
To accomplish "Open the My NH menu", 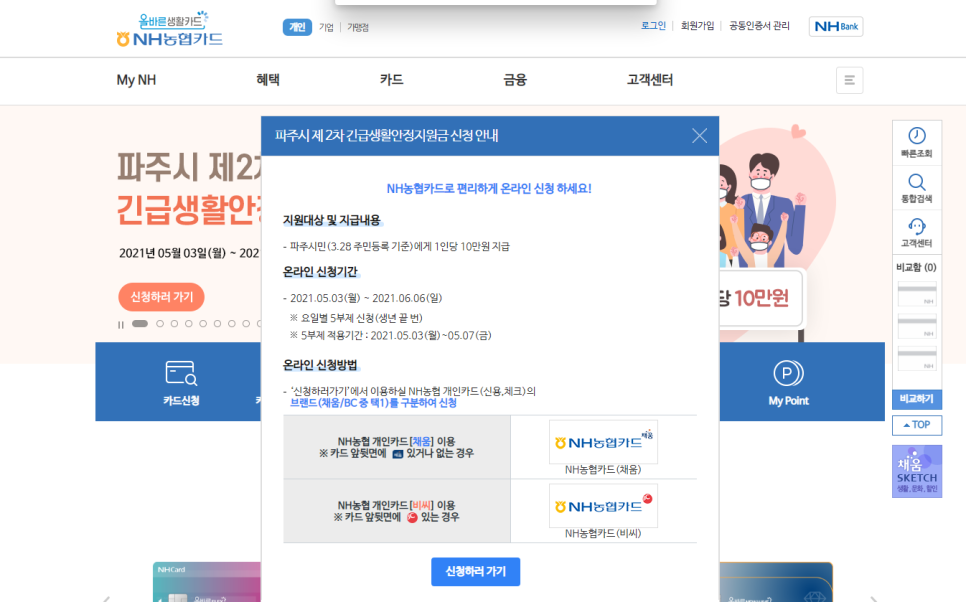I will (136, 80).
